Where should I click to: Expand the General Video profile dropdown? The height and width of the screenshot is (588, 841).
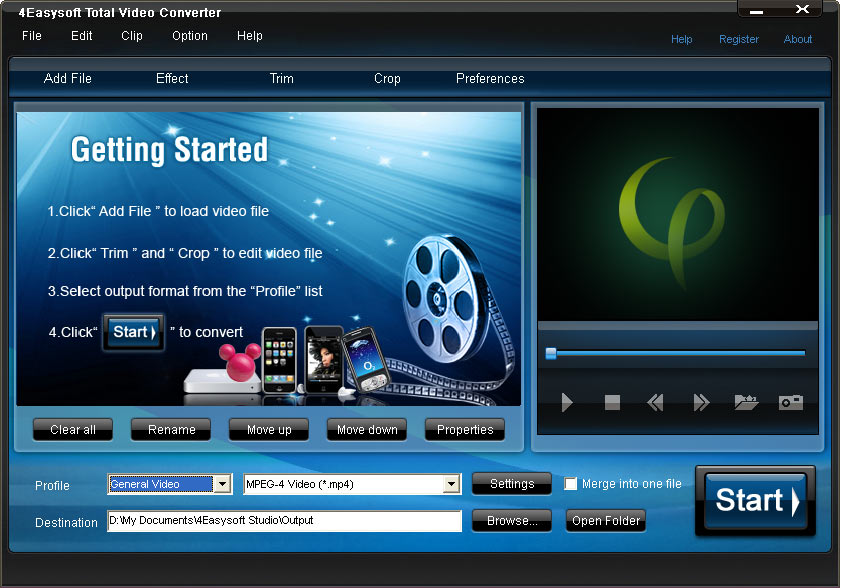click(223, 485)
